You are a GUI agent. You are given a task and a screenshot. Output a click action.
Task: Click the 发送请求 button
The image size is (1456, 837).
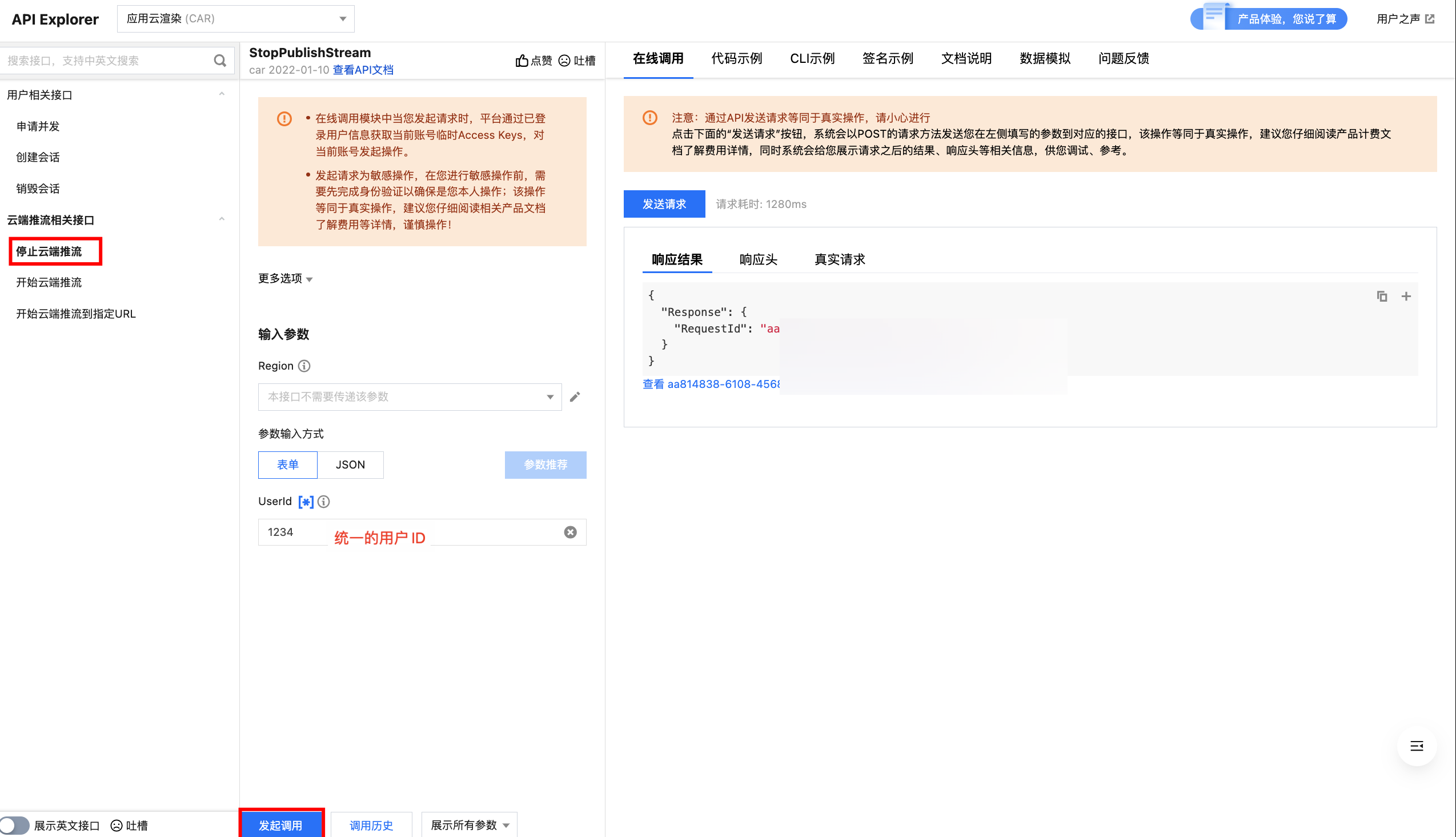point(664,204)
